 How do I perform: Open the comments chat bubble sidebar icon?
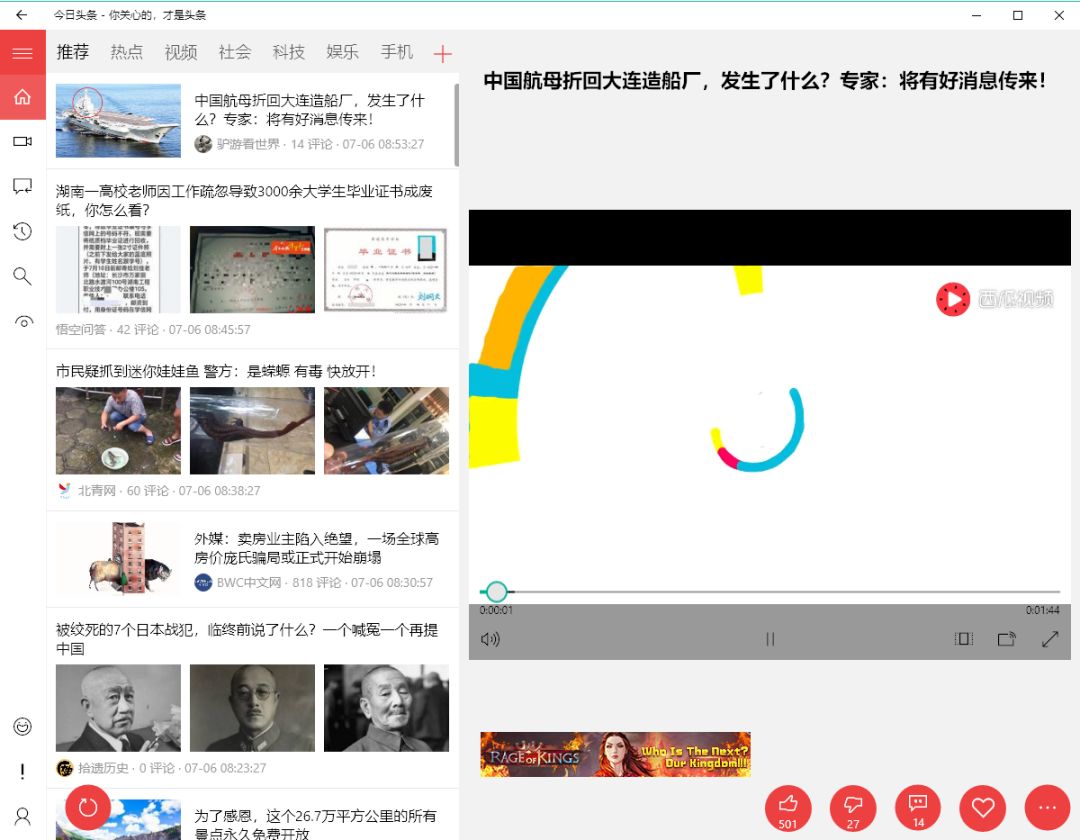[23, 186]
